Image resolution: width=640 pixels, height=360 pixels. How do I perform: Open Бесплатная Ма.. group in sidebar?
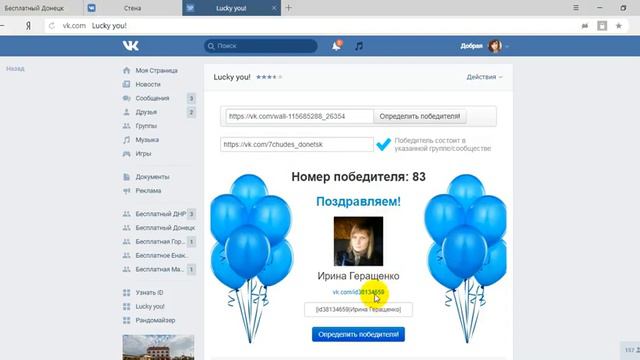tap(160, 269)
